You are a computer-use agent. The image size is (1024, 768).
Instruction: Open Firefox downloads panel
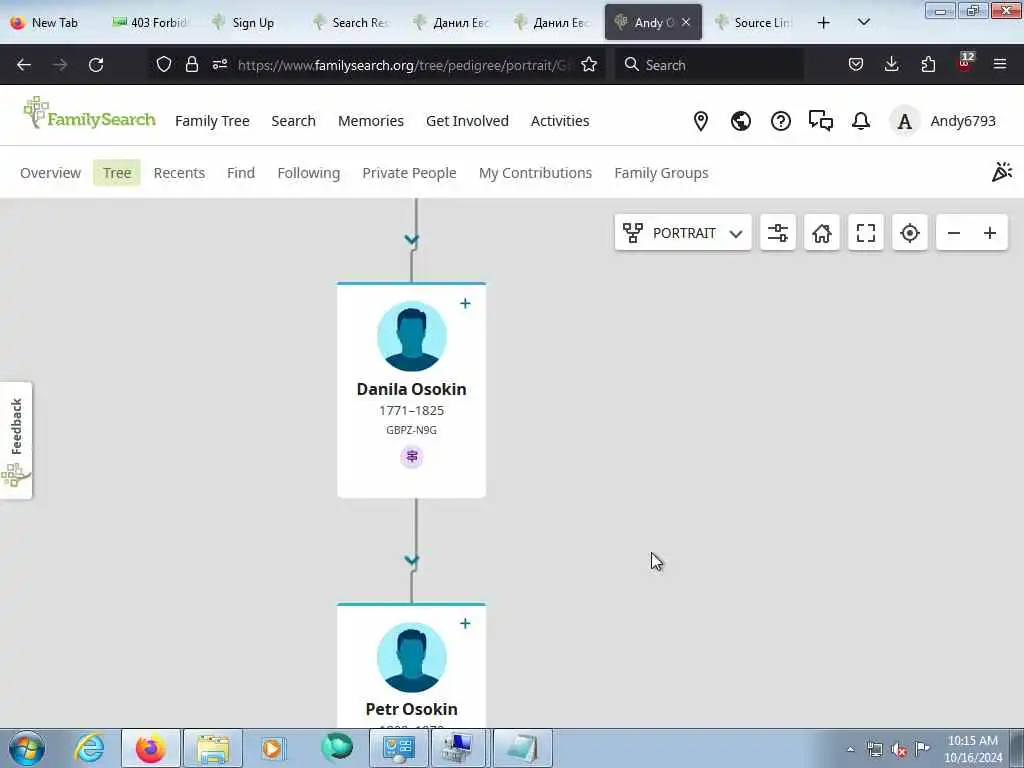(x=891, y=64)
